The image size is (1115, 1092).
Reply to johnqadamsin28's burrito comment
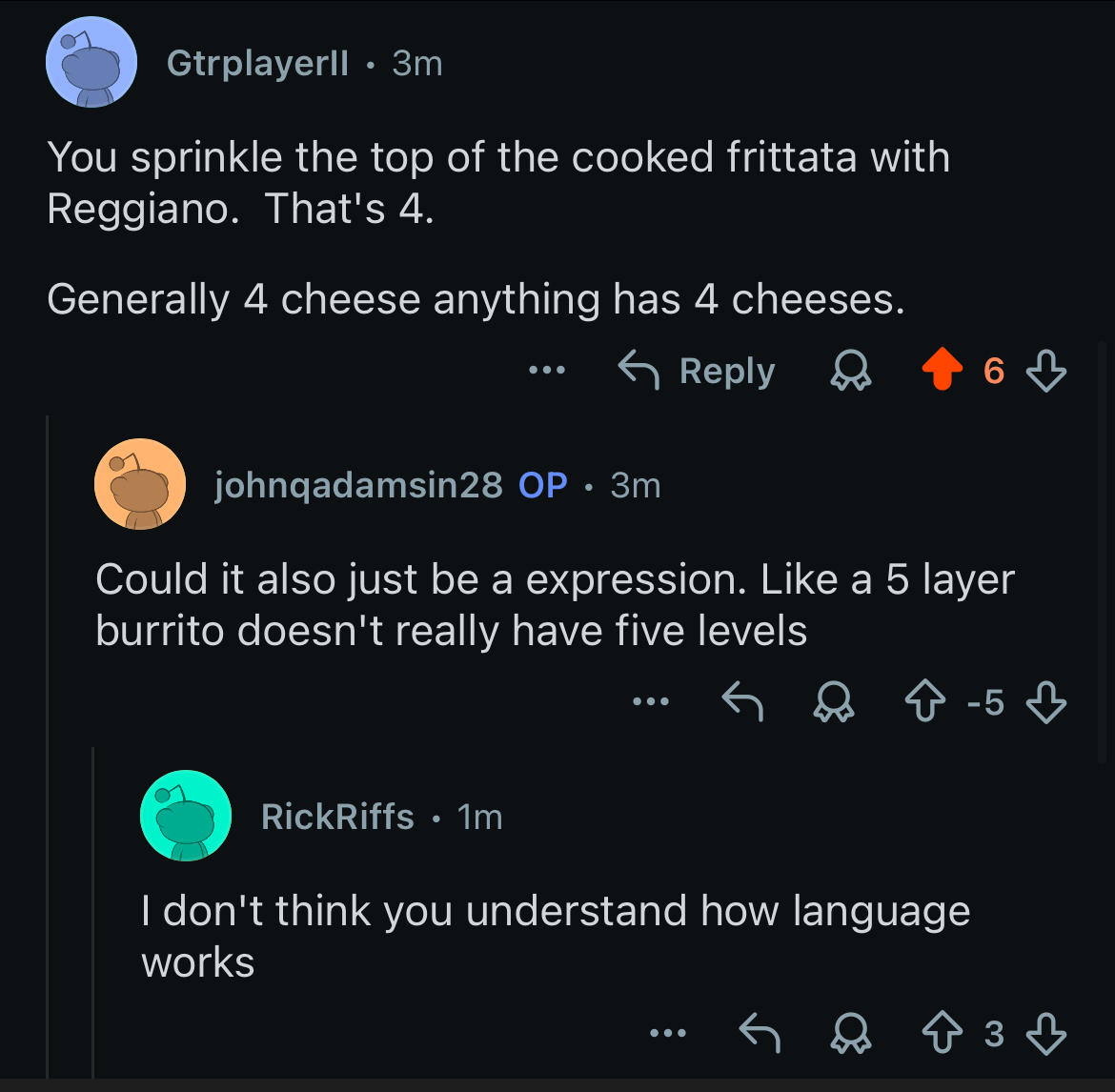coord(742,702)
